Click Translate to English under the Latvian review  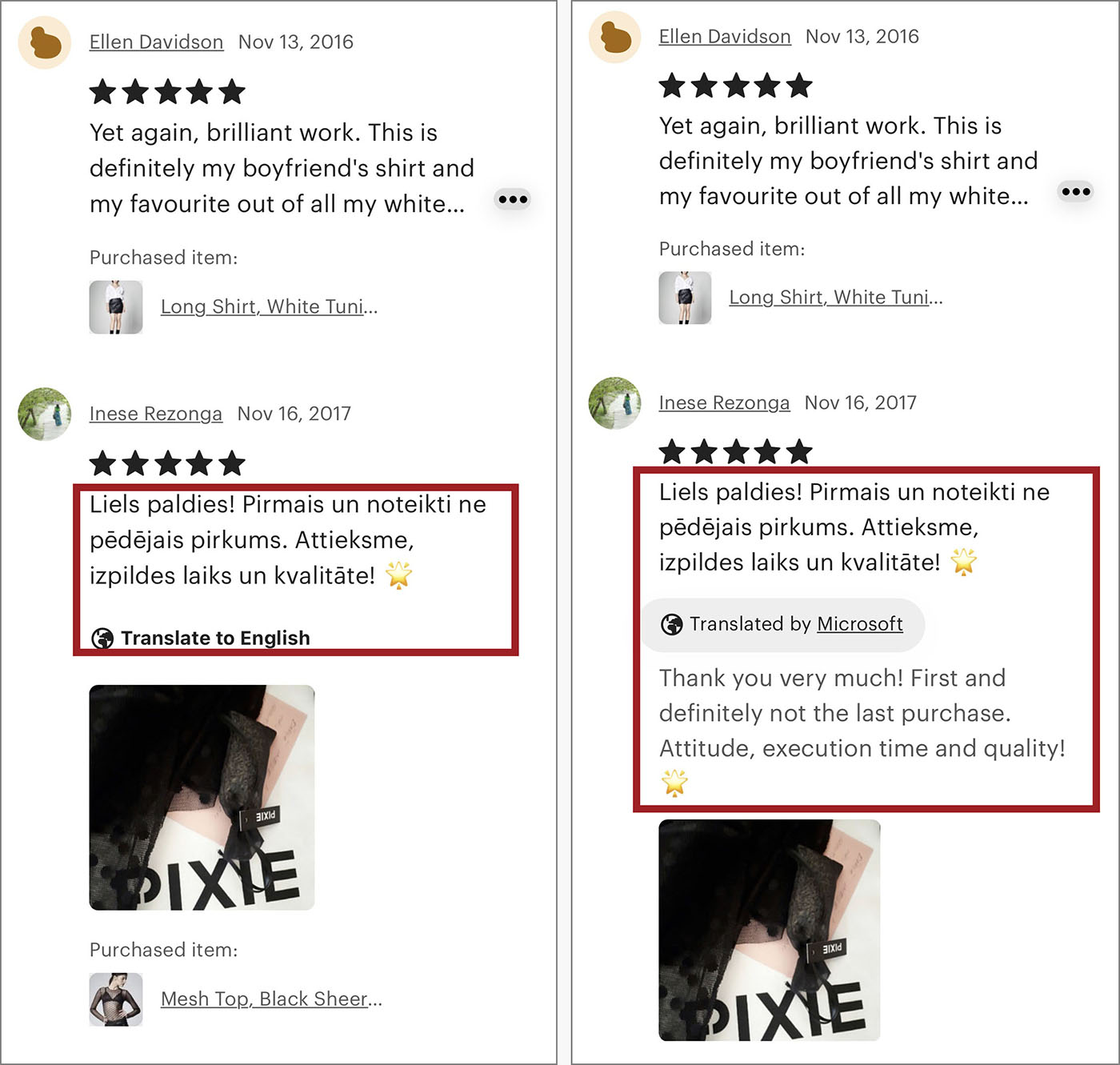tap(215, 638)
